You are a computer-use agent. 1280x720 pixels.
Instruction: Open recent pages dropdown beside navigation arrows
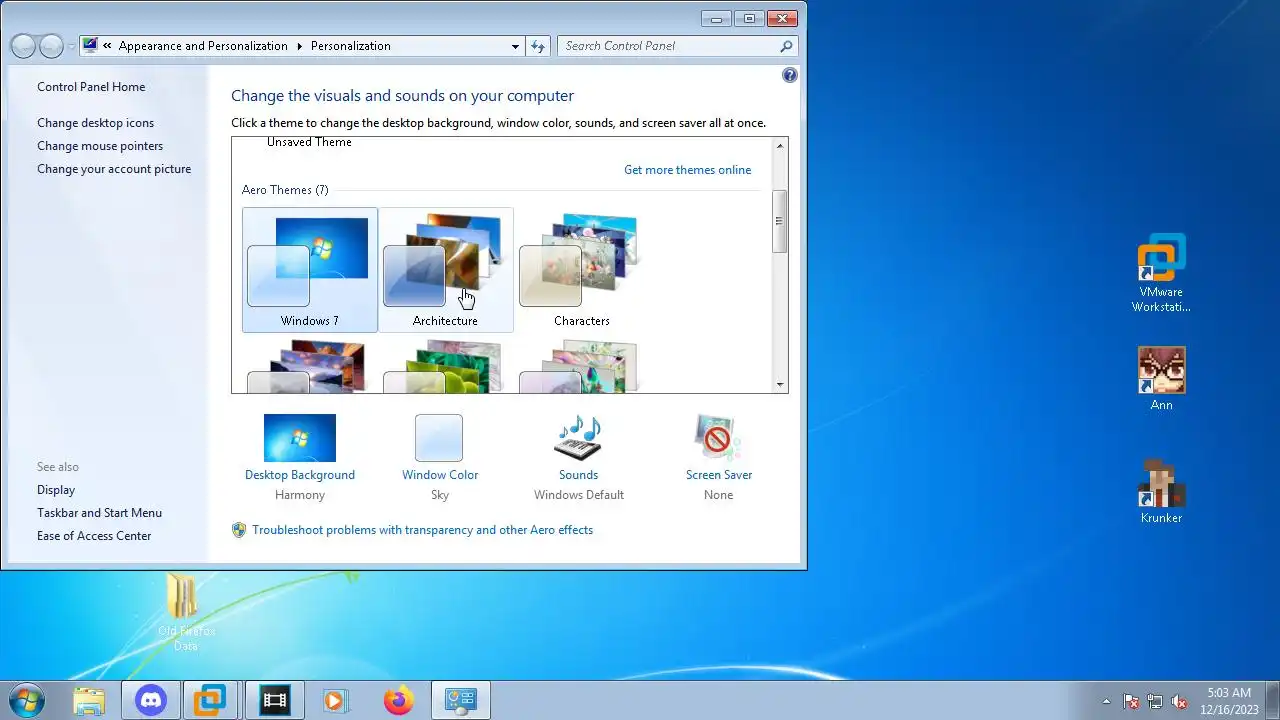tap(71, 46)
